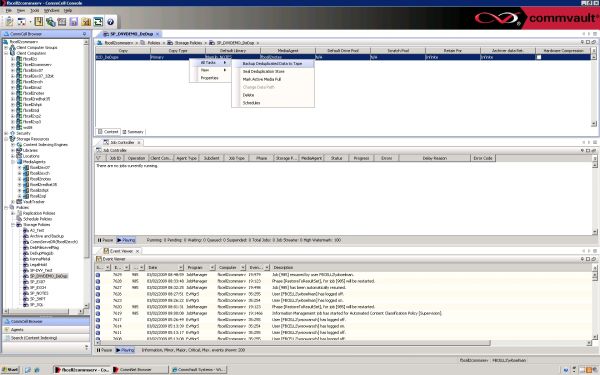
Task: Click the filter funnel column in Job Controller
Action: pyautogui.click(x=99, y=158)
